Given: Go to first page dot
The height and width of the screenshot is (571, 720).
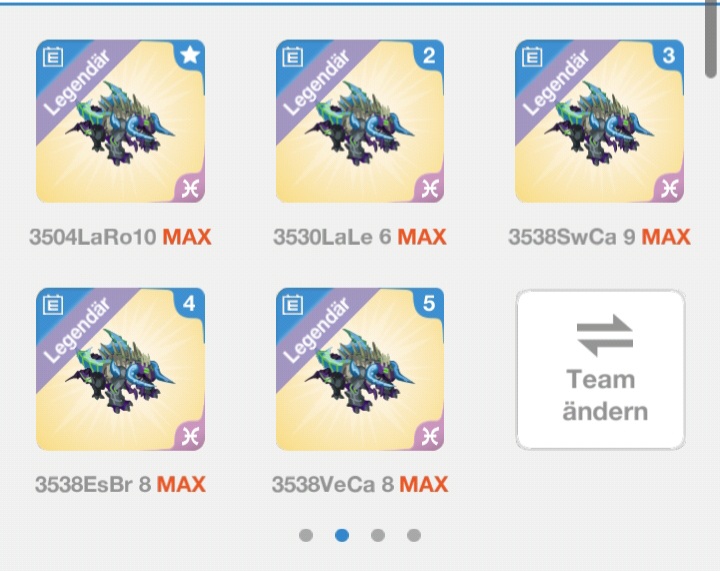Looking at the screenshot, I should pos(306,535).
